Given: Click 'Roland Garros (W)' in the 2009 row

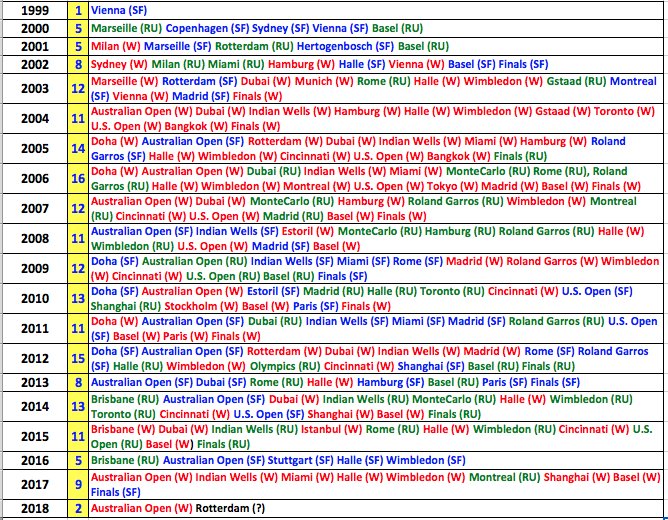Looking at the screenshot, I should [x=552, y=261].
